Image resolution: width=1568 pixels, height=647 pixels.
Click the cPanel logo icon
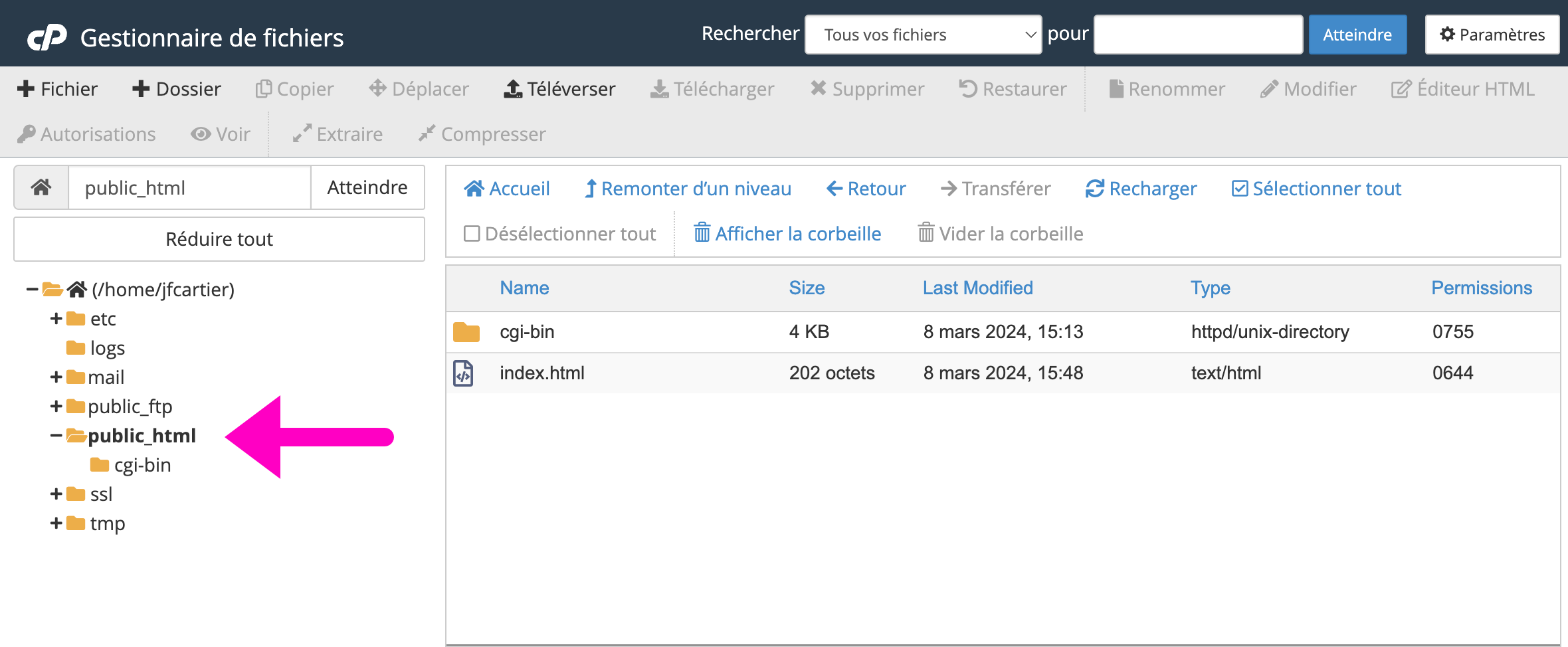click(x=47, y=37)
